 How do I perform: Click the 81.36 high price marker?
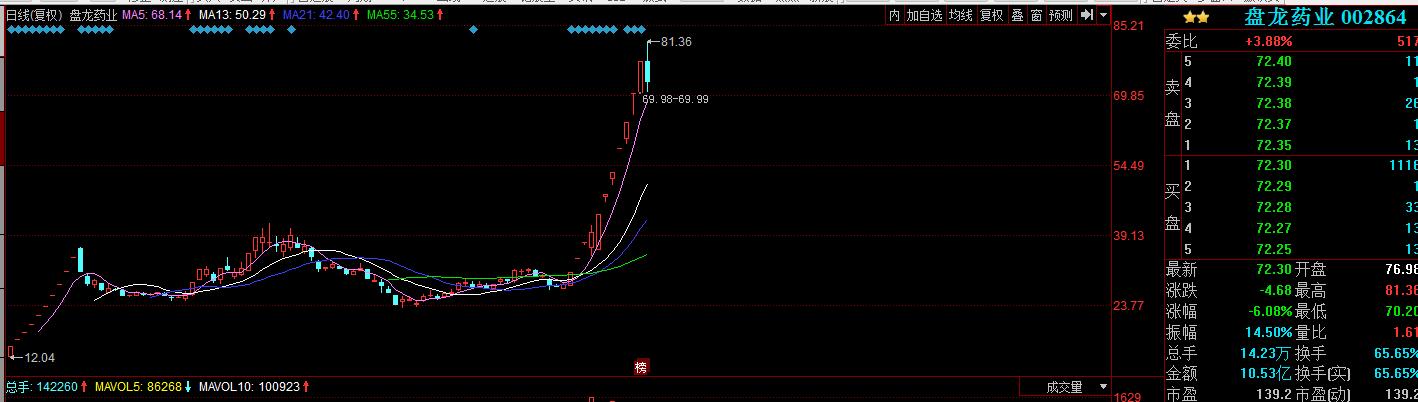pyautogui.click(x=676, y=41)
